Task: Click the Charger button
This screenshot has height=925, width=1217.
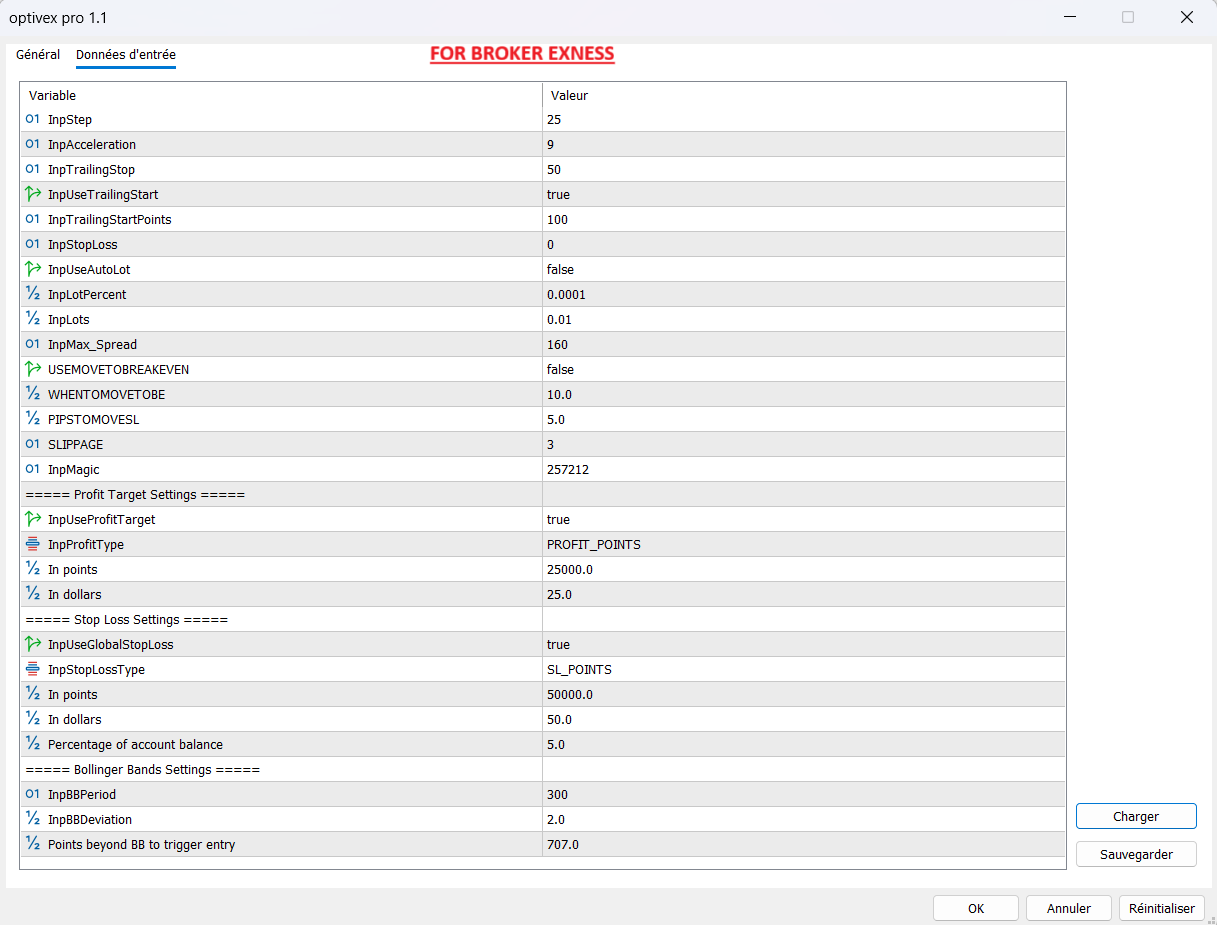Action: [x=1136, y=816]
